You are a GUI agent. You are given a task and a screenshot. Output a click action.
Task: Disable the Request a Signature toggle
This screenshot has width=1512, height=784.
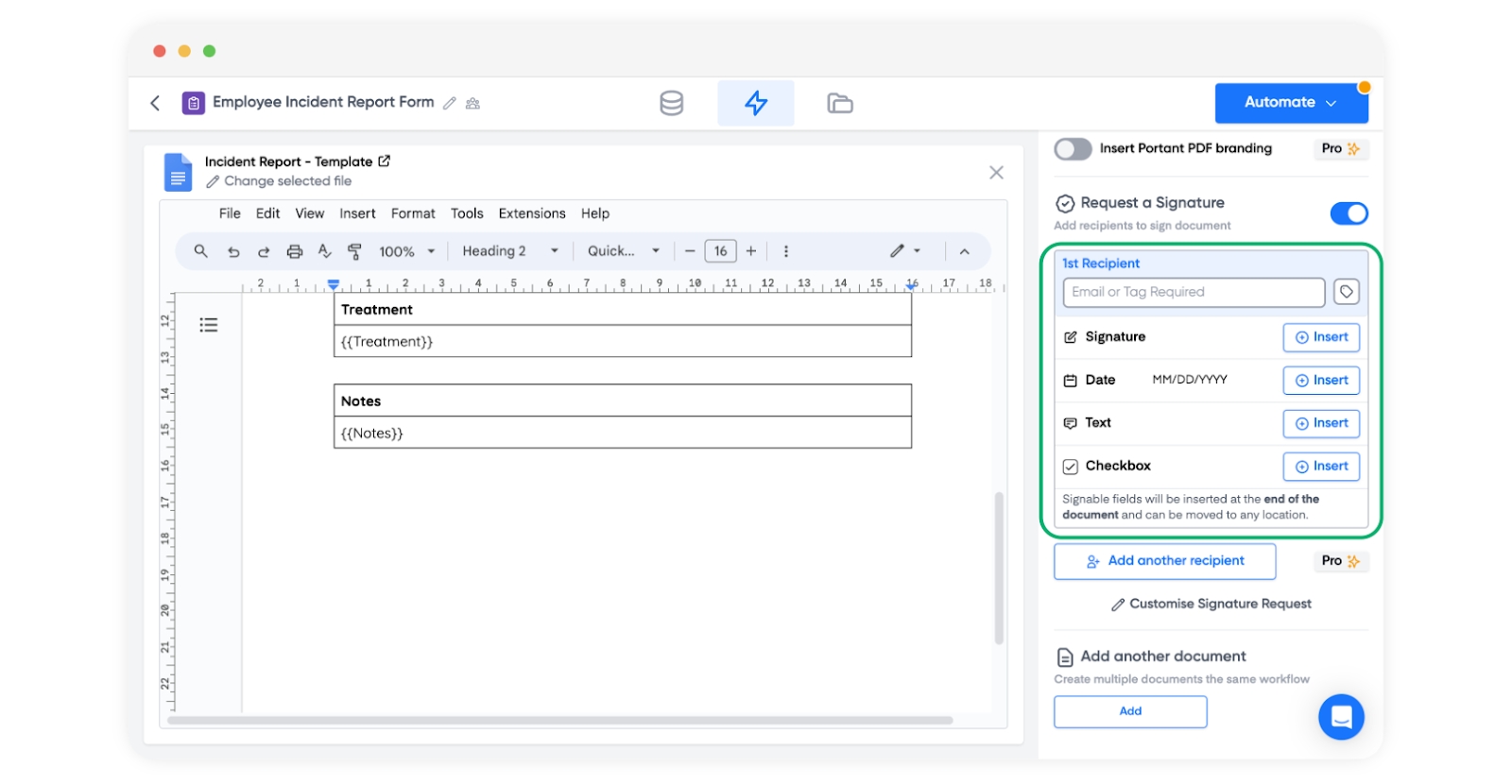(1349, 213)
